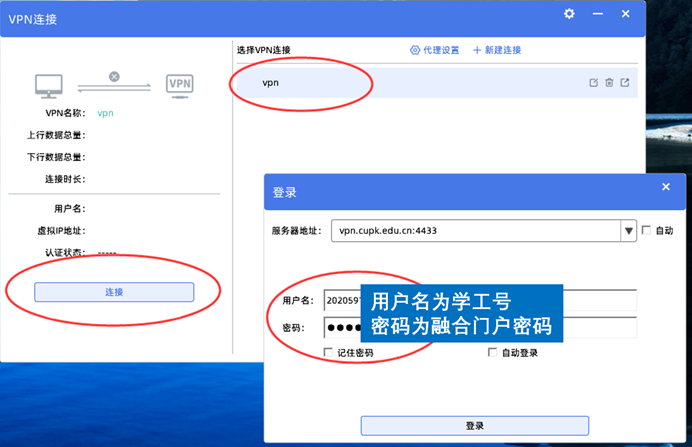Enable the 记住密码 checkbox
The image size is (692, 447).
(329, 353)
